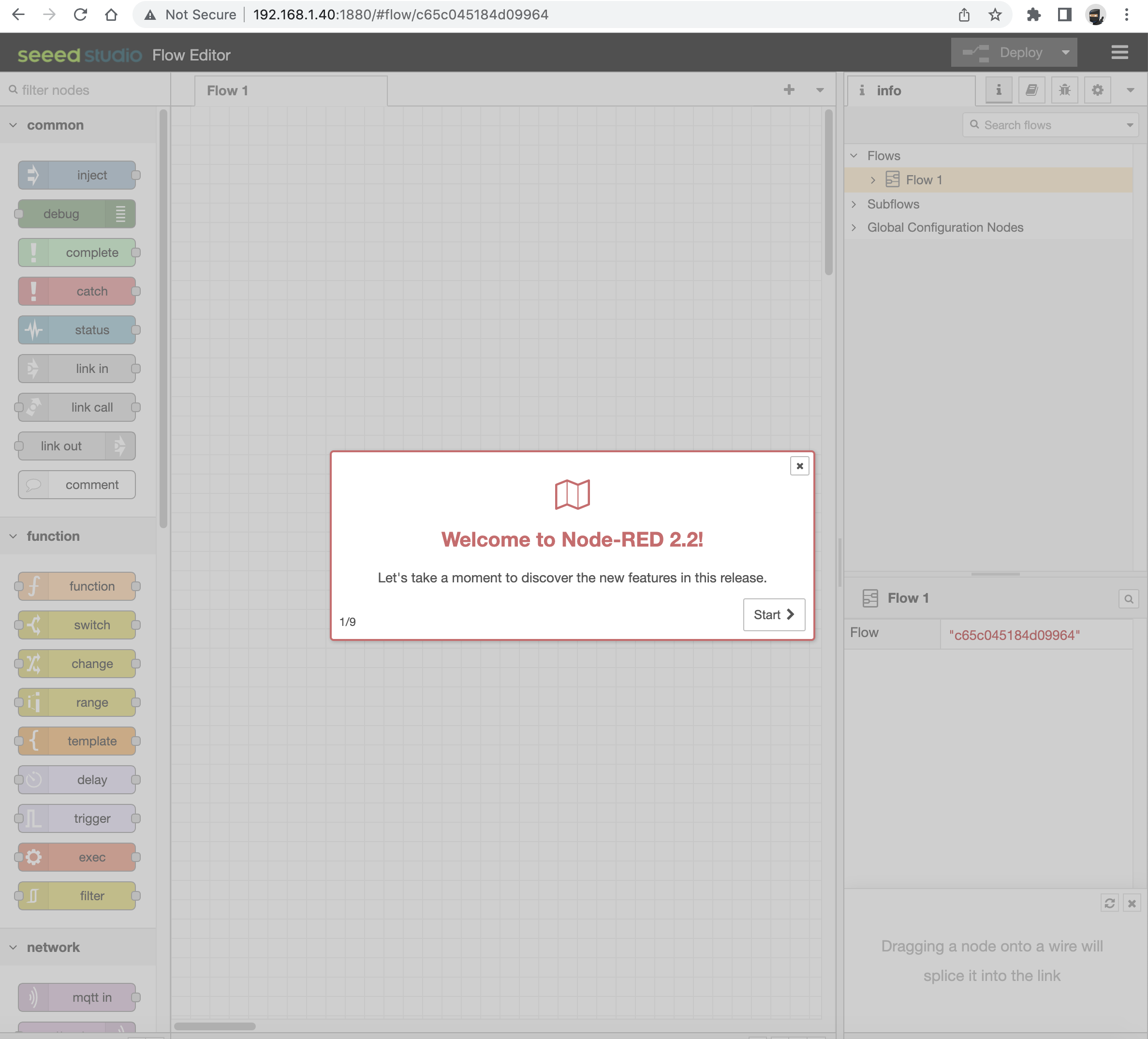This screenshot has height=1039, width=1148.
Task: Select the trigger node
Action: pyautogui.click(x=77, y=818)
